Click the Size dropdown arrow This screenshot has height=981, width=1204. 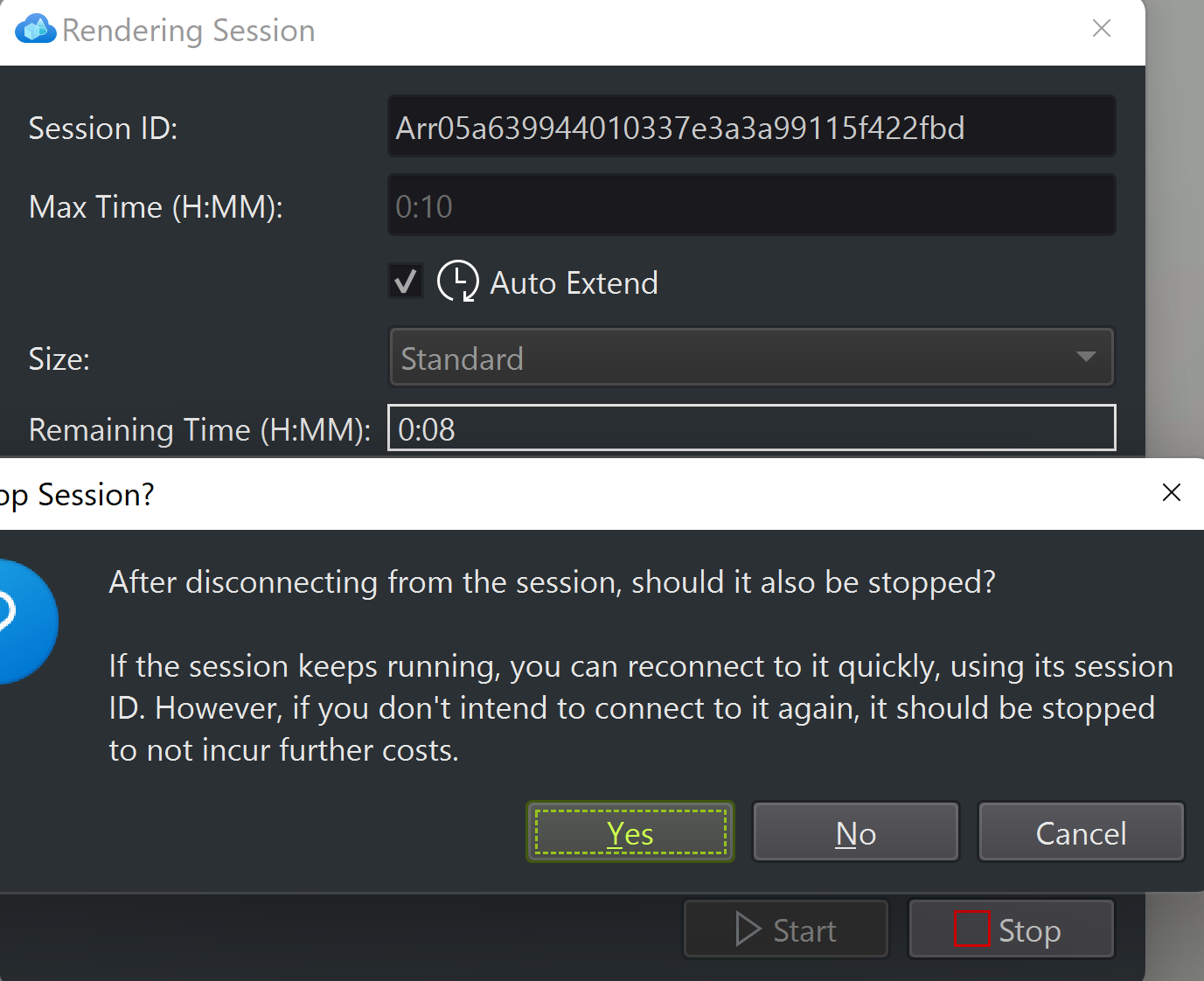pyautogui.click(x=1086, y=357)
